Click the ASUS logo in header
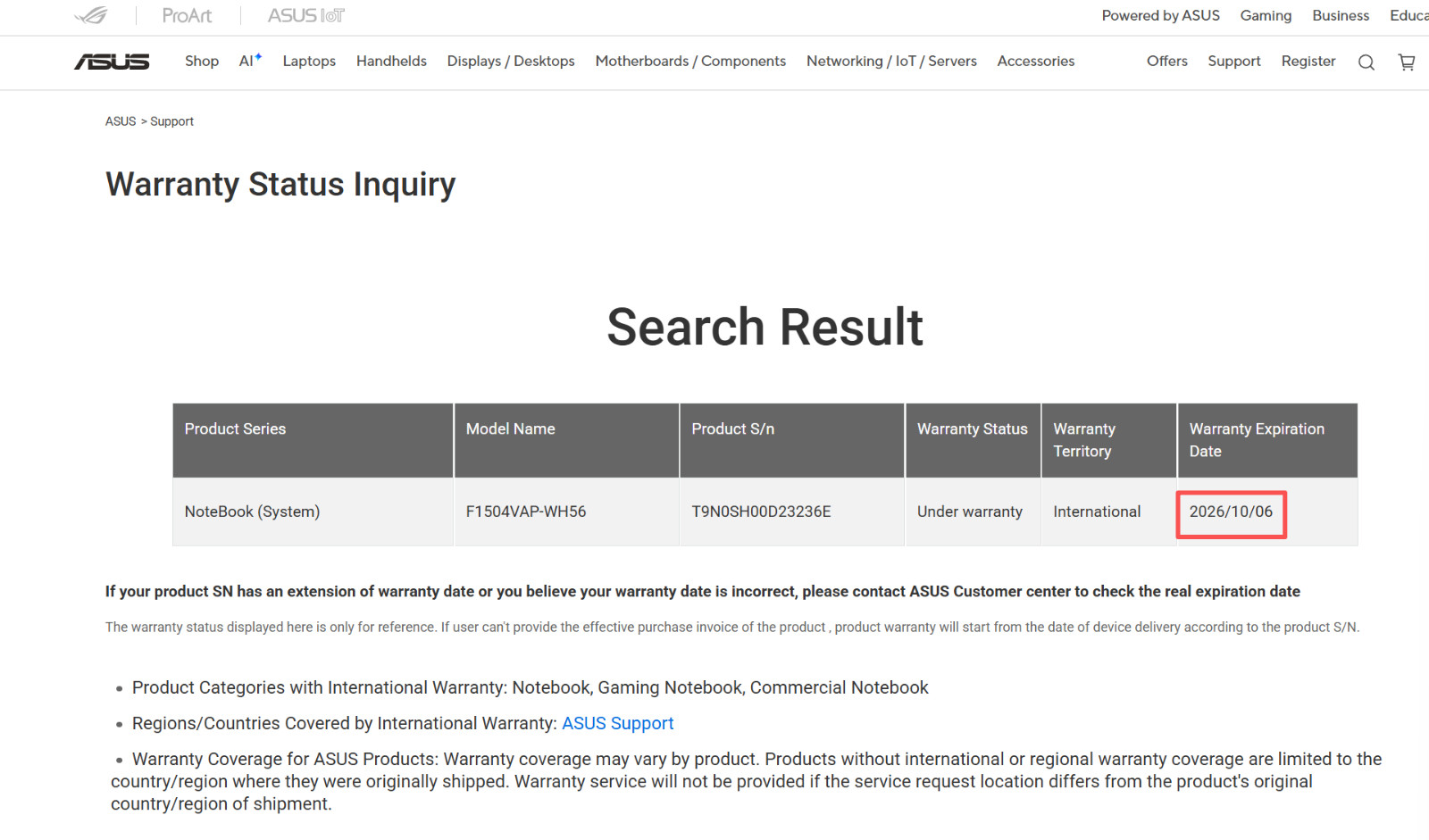The image size is (1429, 840). [112, 62]
